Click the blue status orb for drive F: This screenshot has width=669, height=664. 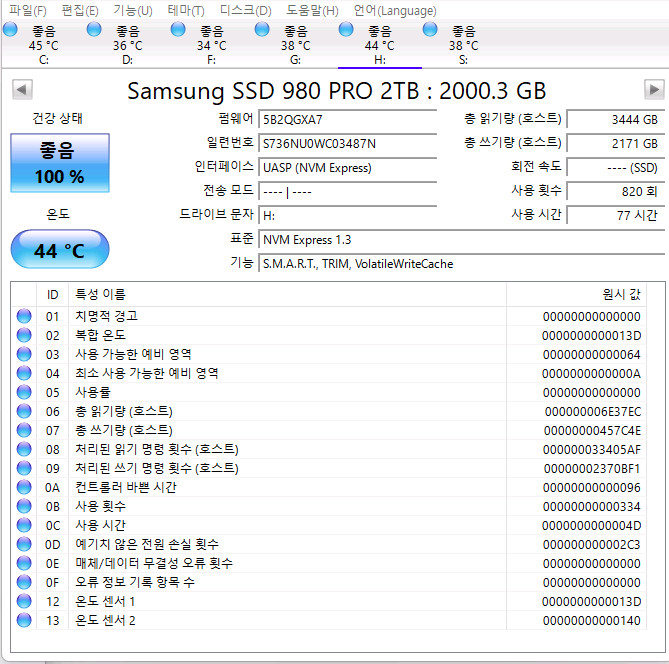pyautogui.click(x=178, y=29)
